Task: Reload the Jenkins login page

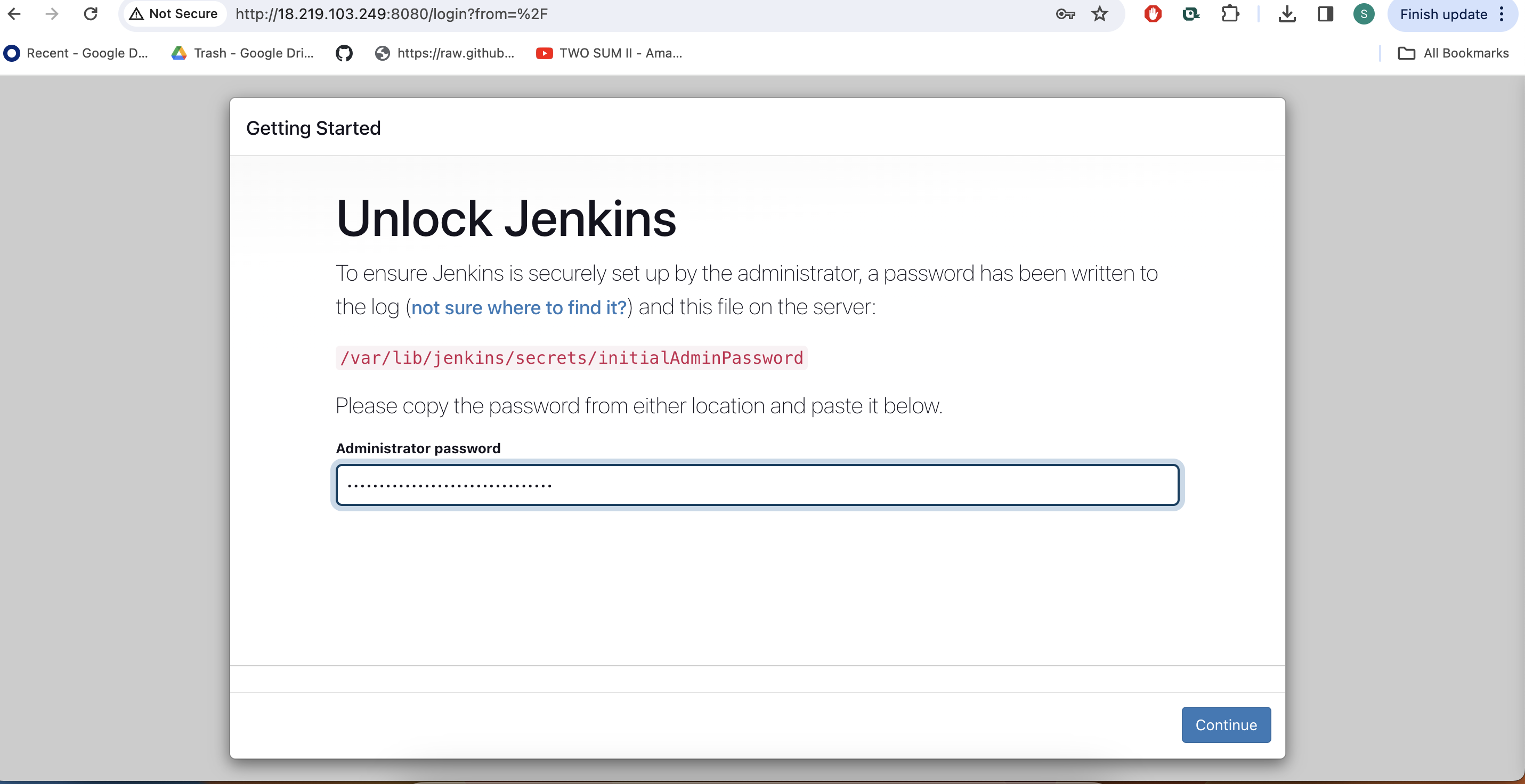Action: coord(91,14)
